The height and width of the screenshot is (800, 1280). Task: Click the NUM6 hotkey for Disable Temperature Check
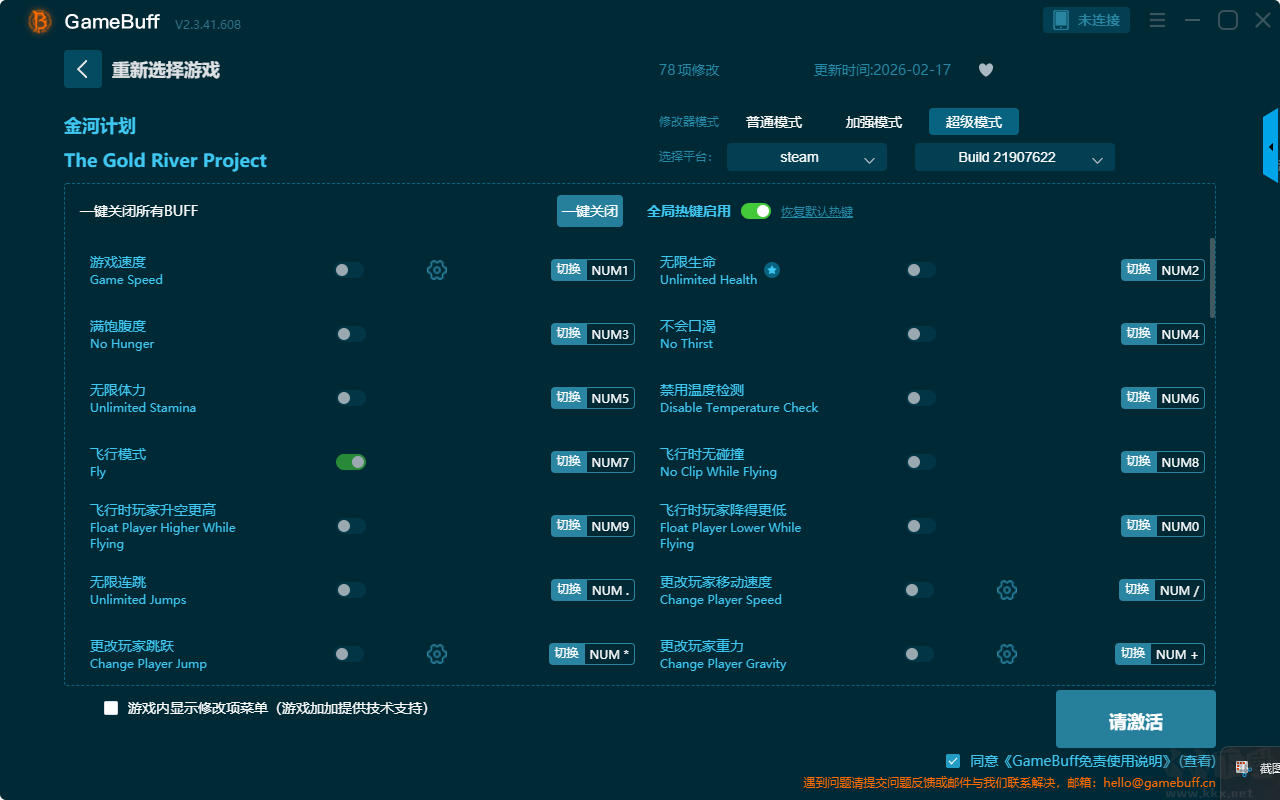(x=1180, y=398)
